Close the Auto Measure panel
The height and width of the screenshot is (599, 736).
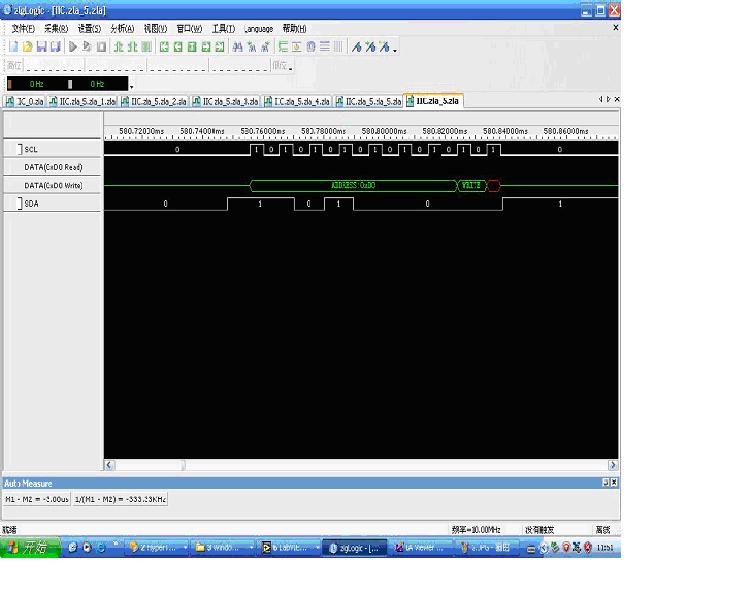tap(614, 483)
